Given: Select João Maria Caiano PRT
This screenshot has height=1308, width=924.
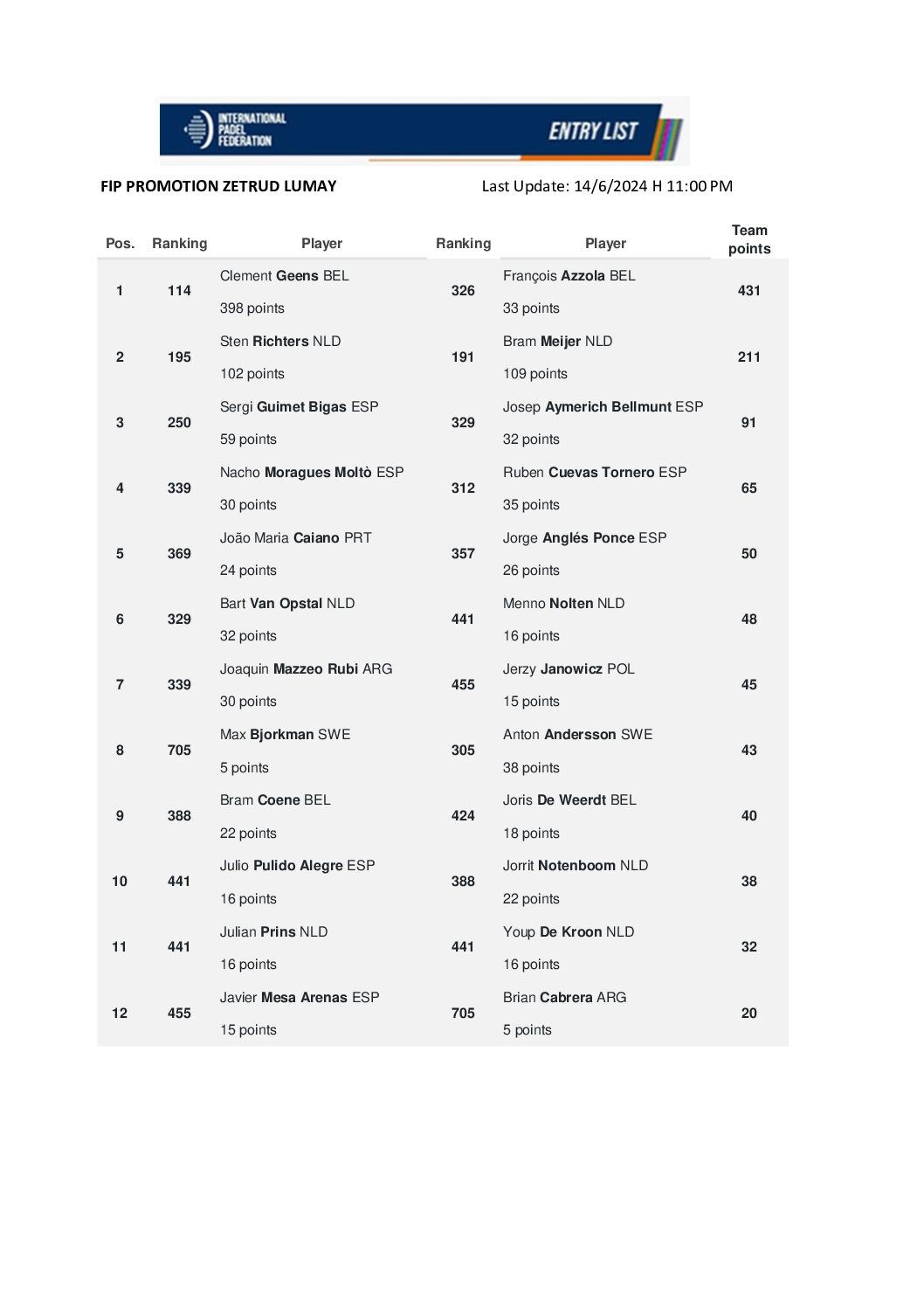Looking at the screenshot, I should (x=295, y=538).
